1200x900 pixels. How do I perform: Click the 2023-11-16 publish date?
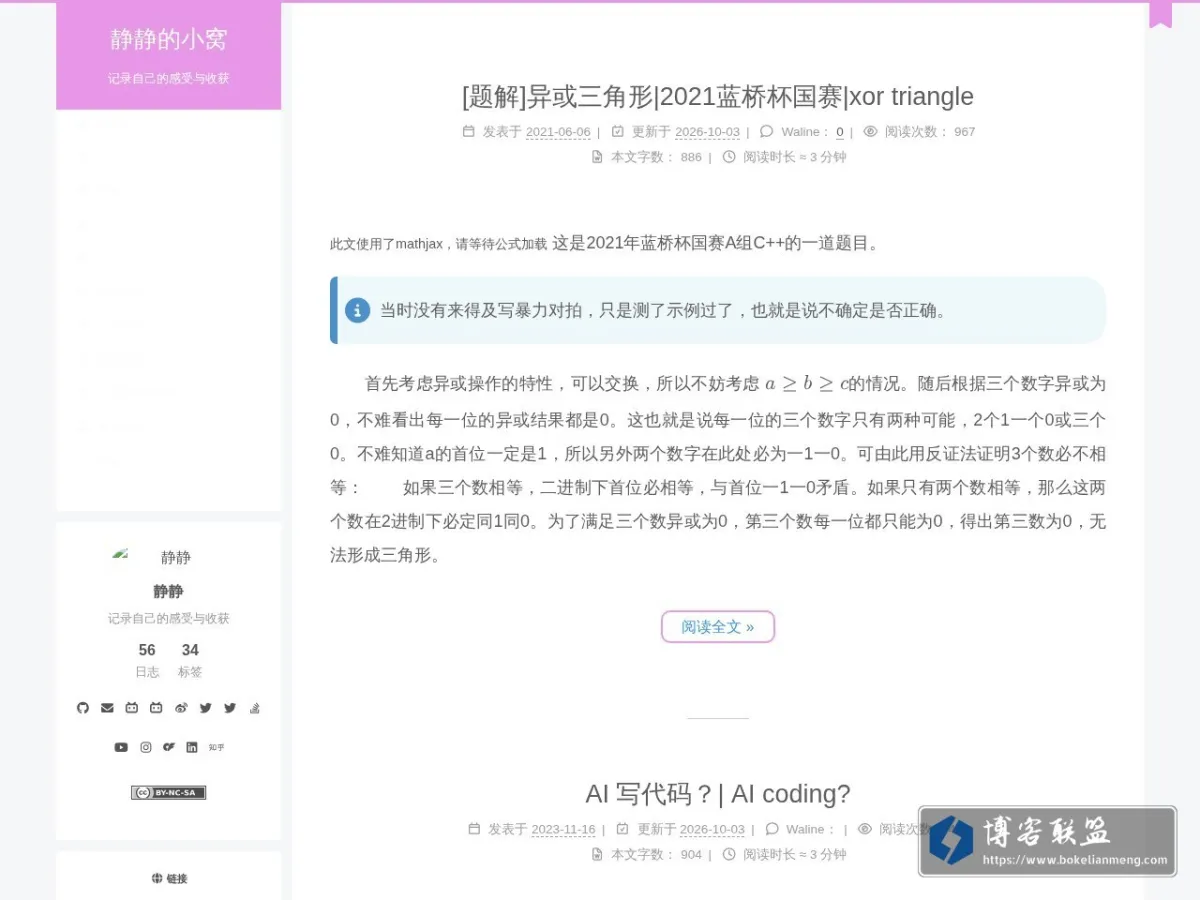(563, 830)
